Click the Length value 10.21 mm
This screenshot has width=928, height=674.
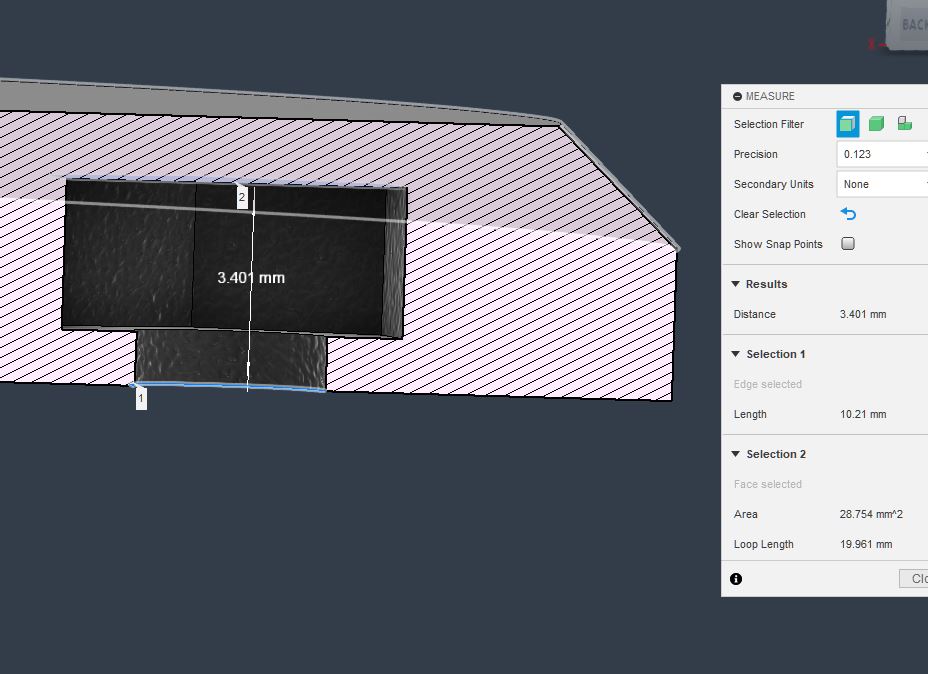click(863, 414)
